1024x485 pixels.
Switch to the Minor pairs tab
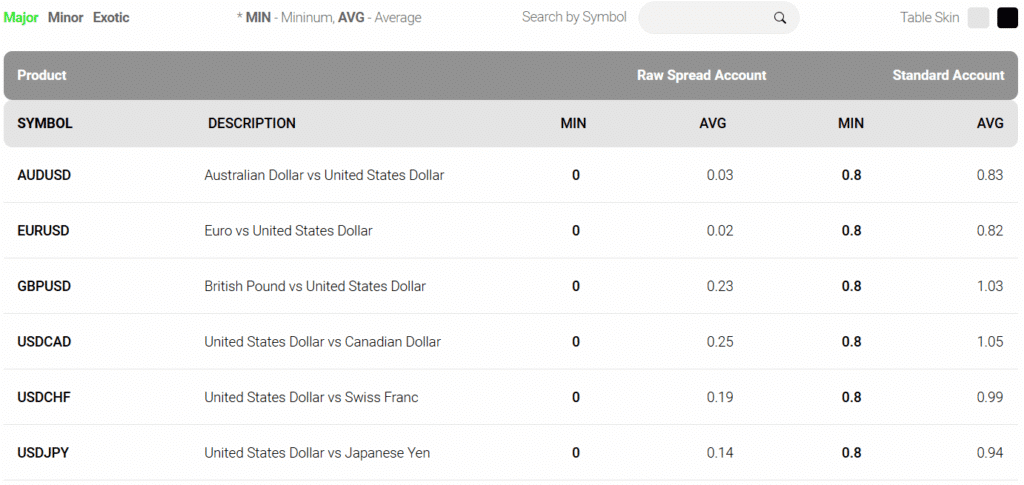(65, 18)
